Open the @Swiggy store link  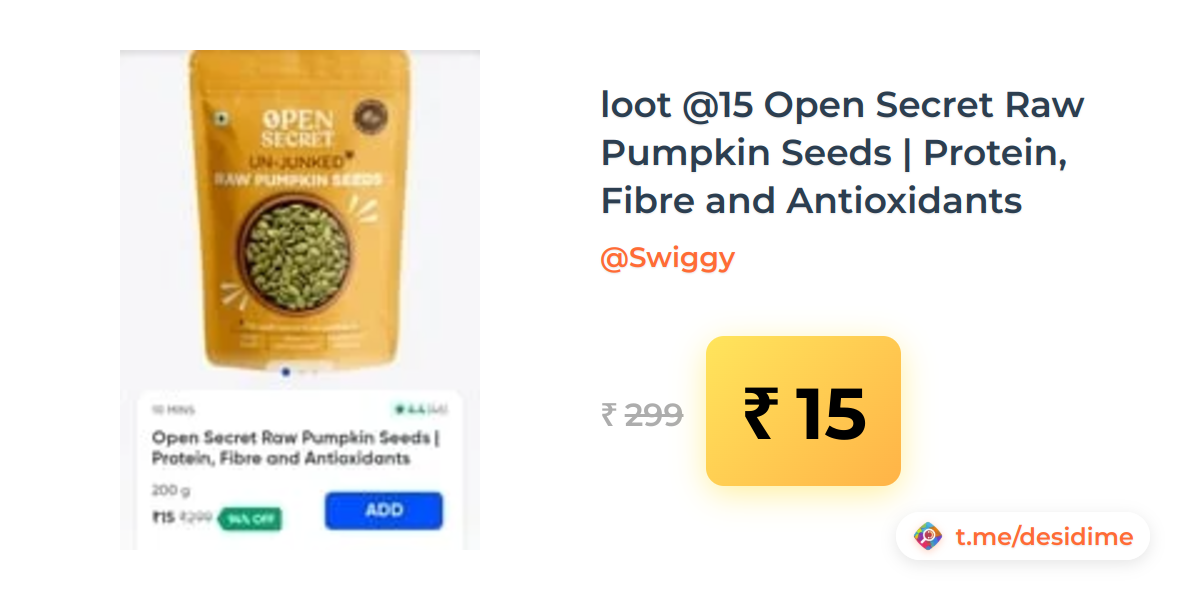[667, 258]
